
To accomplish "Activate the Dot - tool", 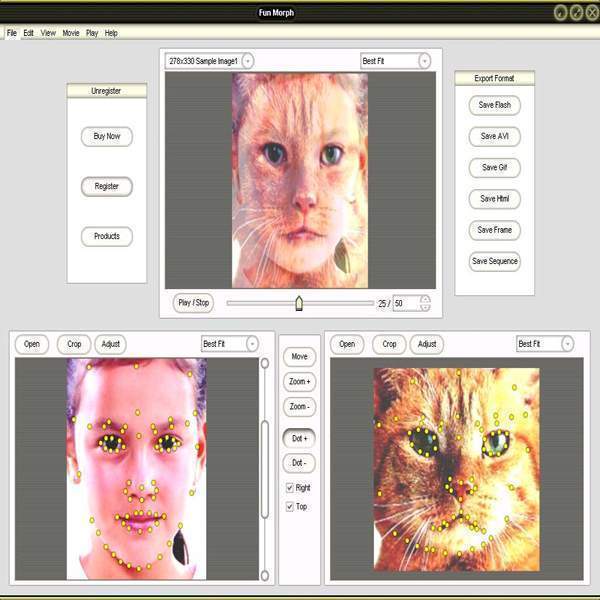I will coord(300,463).
